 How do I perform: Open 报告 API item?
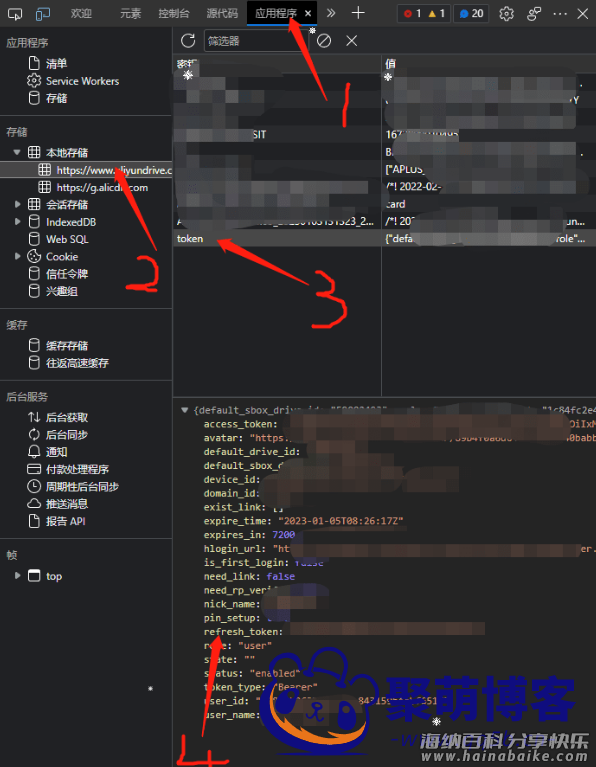click(x=66, y=521)
